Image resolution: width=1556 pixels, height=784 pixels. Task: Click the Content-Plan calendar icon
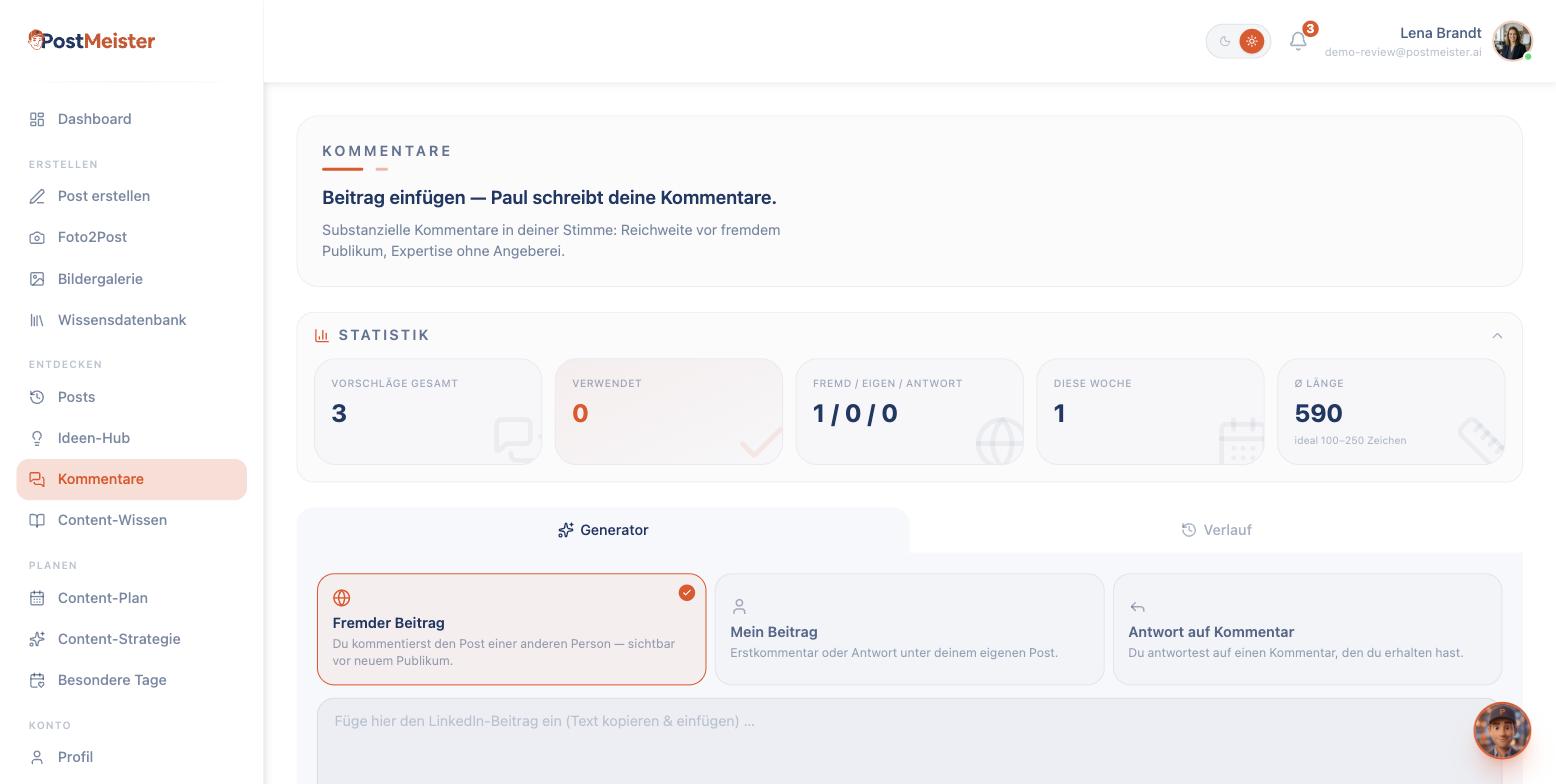coord(37,598)
